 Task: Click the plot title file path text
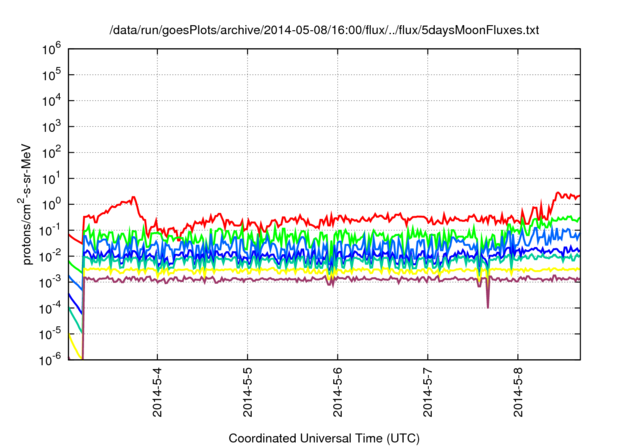(x=324, y=30)
